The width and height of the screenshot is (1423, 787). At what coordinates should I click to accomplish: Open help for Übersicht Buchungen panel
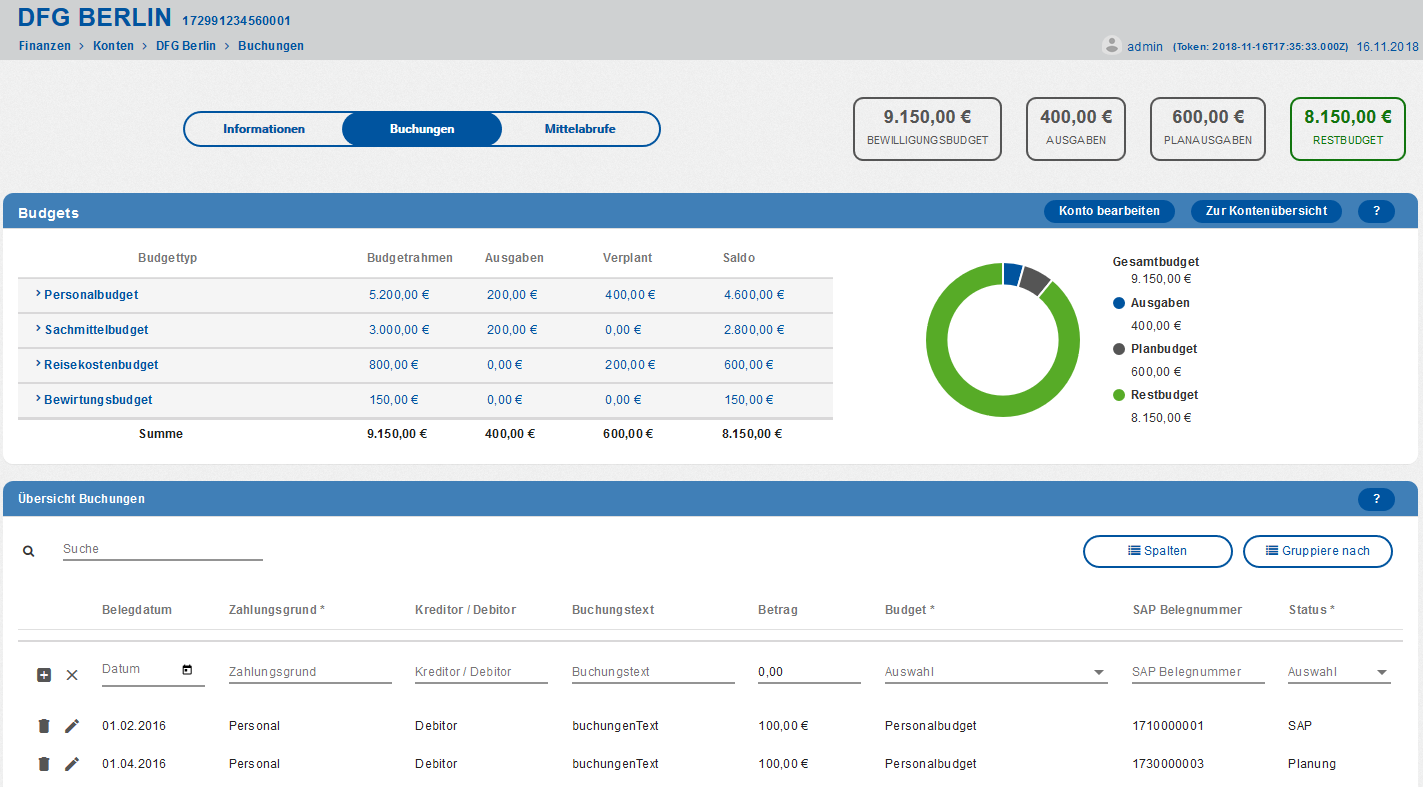click(1376, 499)
